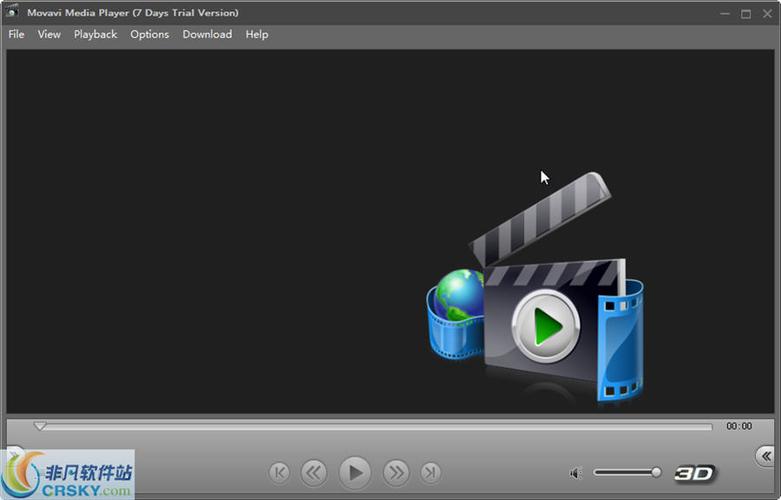Open the View menu
The image size is (781, 500).
tap(49, 34)
